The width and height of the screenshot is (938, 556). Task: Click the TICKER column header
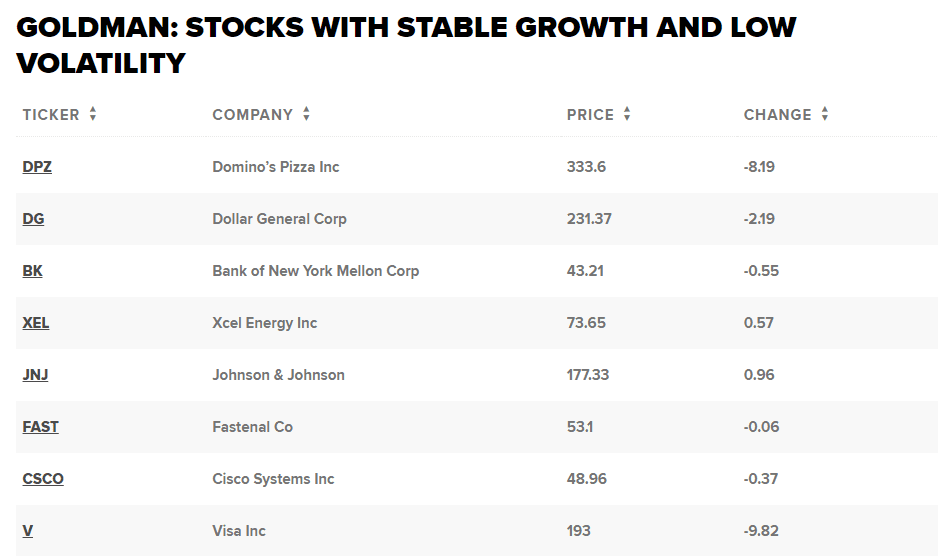(x=51, y=115)
